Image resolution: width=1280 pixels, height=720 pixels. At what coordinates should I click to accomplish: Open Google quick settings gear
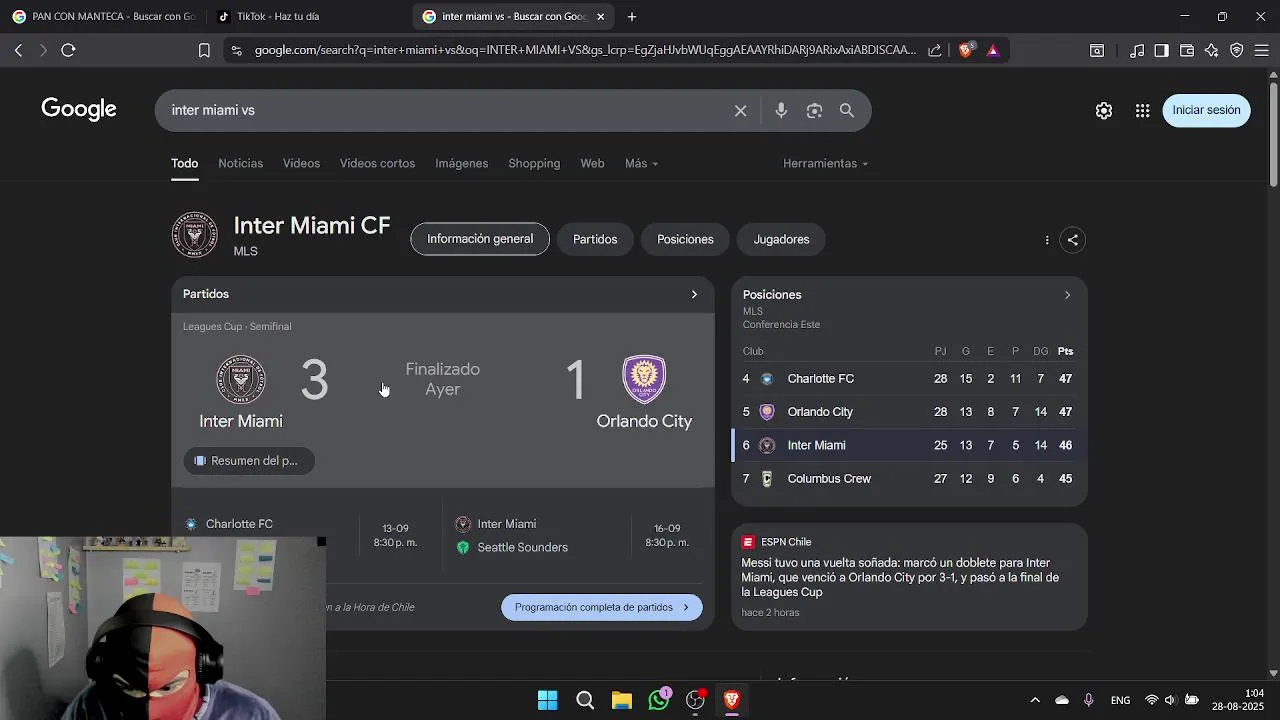click(1104, 111)
